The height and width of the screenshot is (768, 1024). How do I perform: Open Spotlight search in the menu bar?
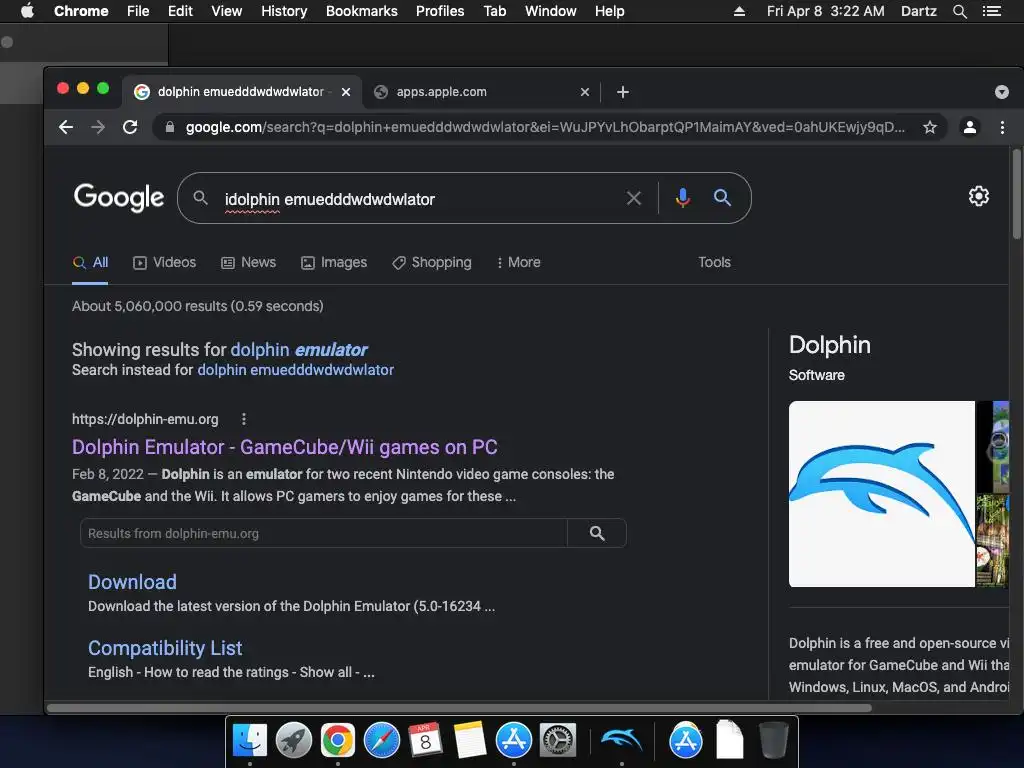959,11
